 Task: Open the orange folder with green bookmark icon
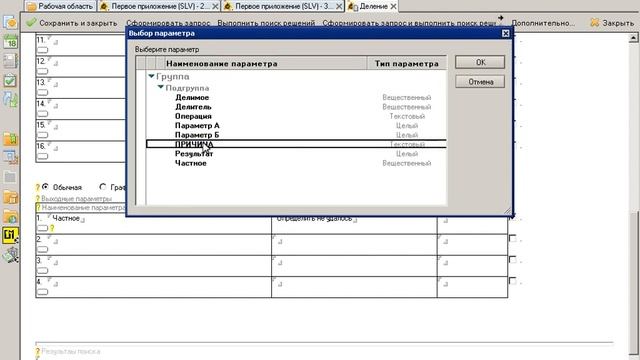click(10, 139)
